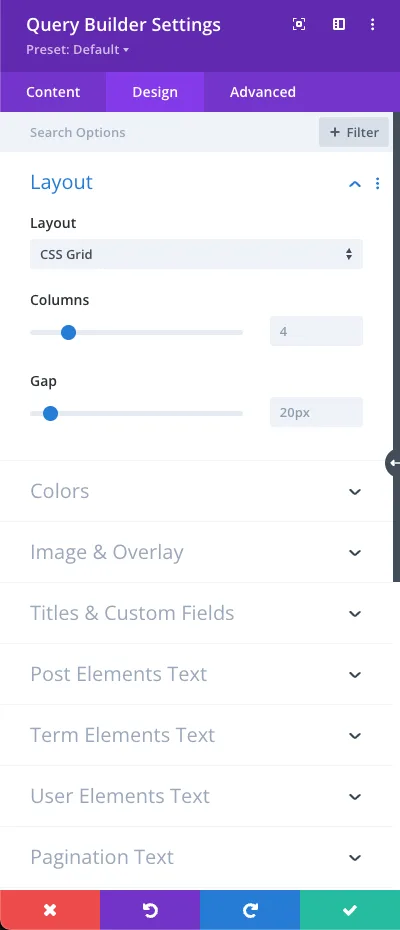
Task: Open the three-dot settings menu in header
Action: [373, 24]
